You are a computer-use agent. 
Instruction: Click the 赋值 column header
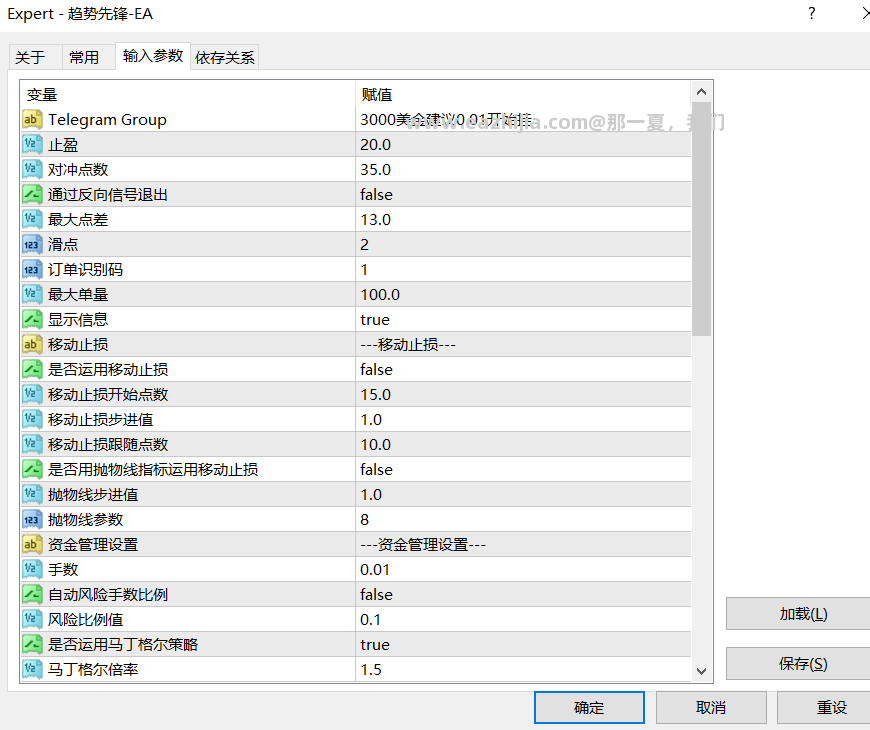[523, 94]
